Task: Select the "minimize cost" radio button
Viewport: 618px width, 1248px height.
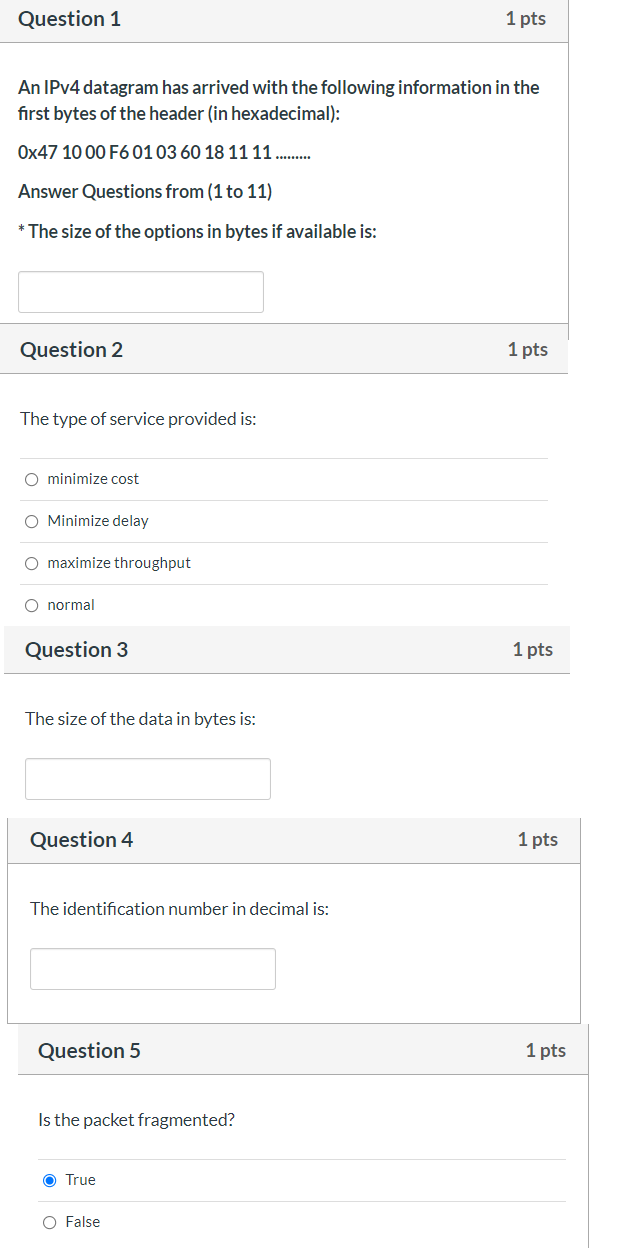Action: pos(31,479)
